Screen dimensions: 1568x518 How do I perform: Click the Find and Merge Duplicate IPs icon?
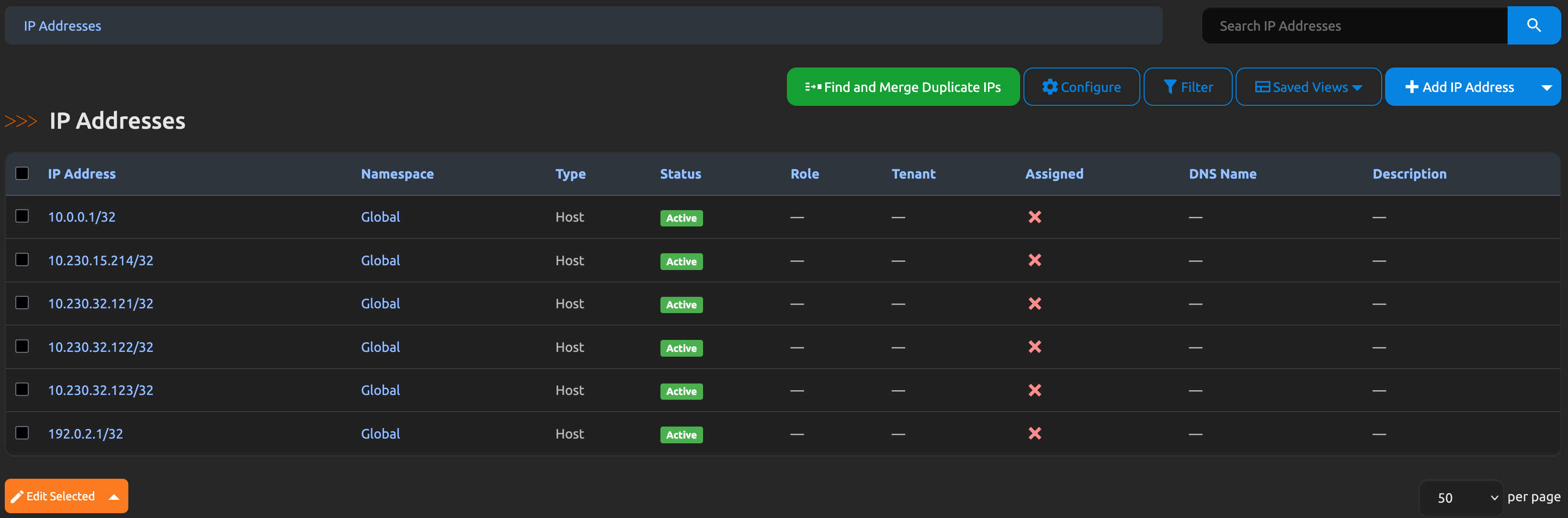(x=813, y=87)
